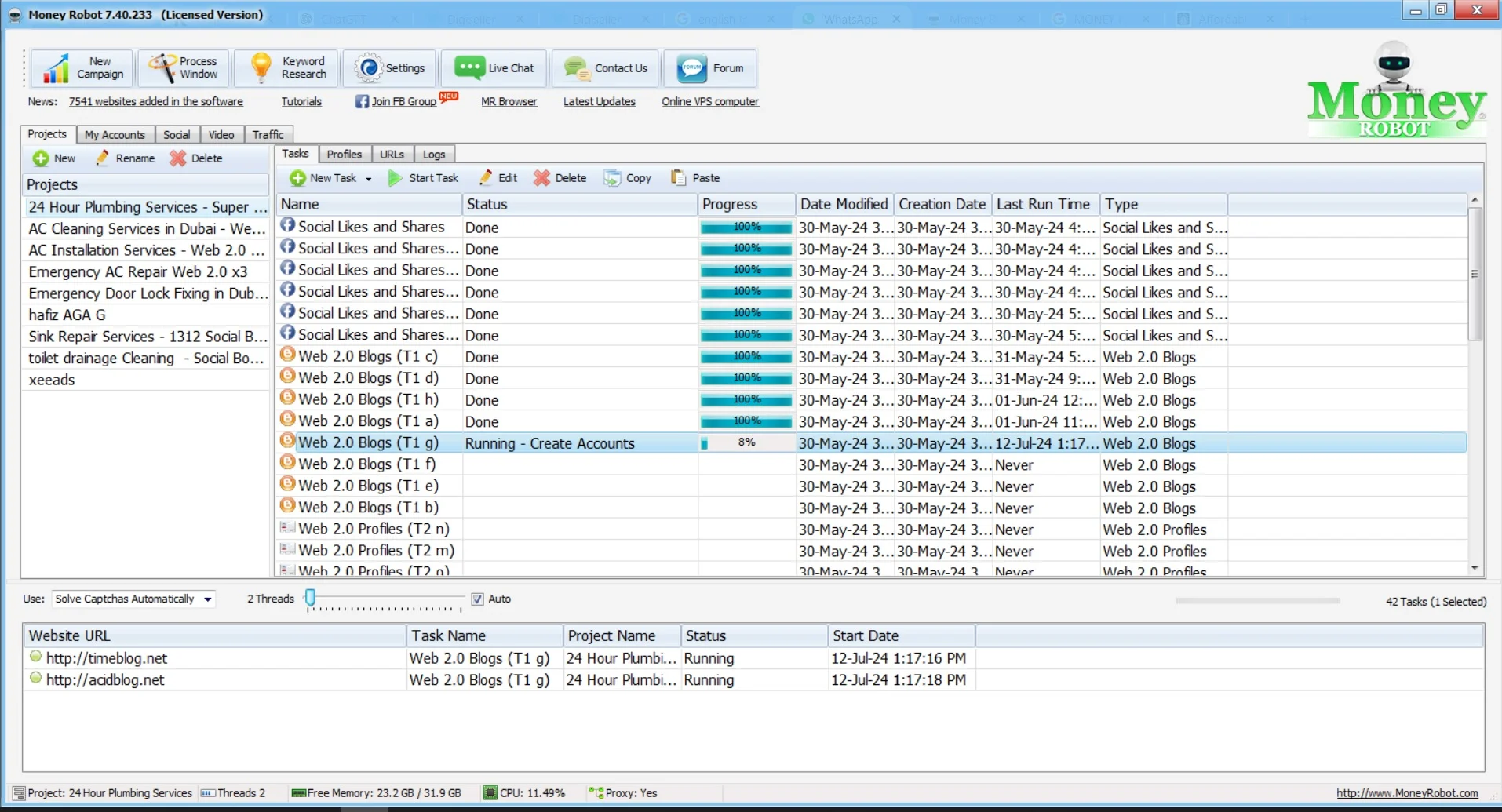This screenshot has height=812, width=1502.
Task: Sort tasks by the Status column header
Action: tap(580, 204)
